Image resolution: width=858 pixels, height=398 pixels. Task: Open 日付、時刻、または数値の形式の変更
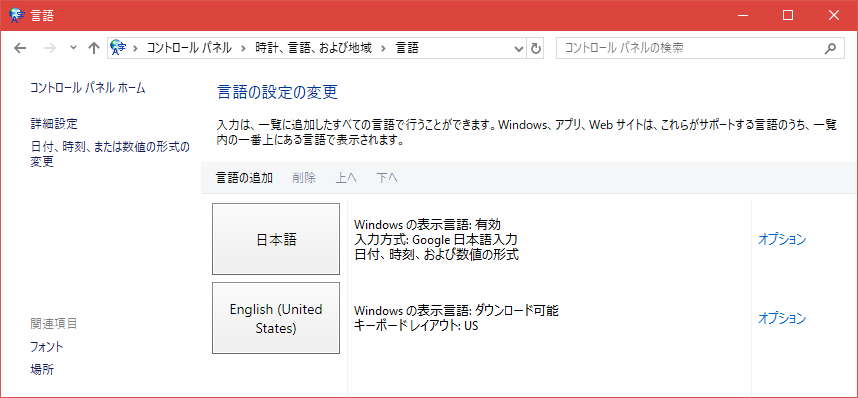pos(110,154)
